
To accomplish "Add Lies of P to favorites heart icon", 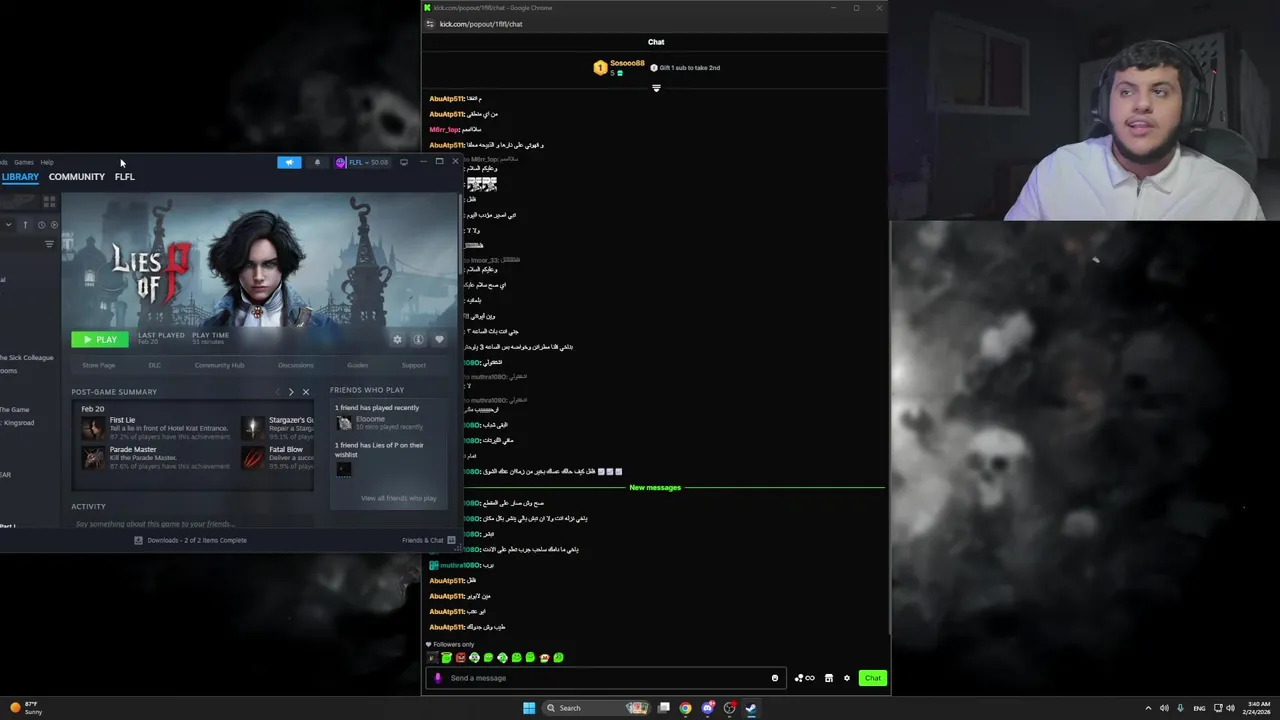I will [439, 339].
